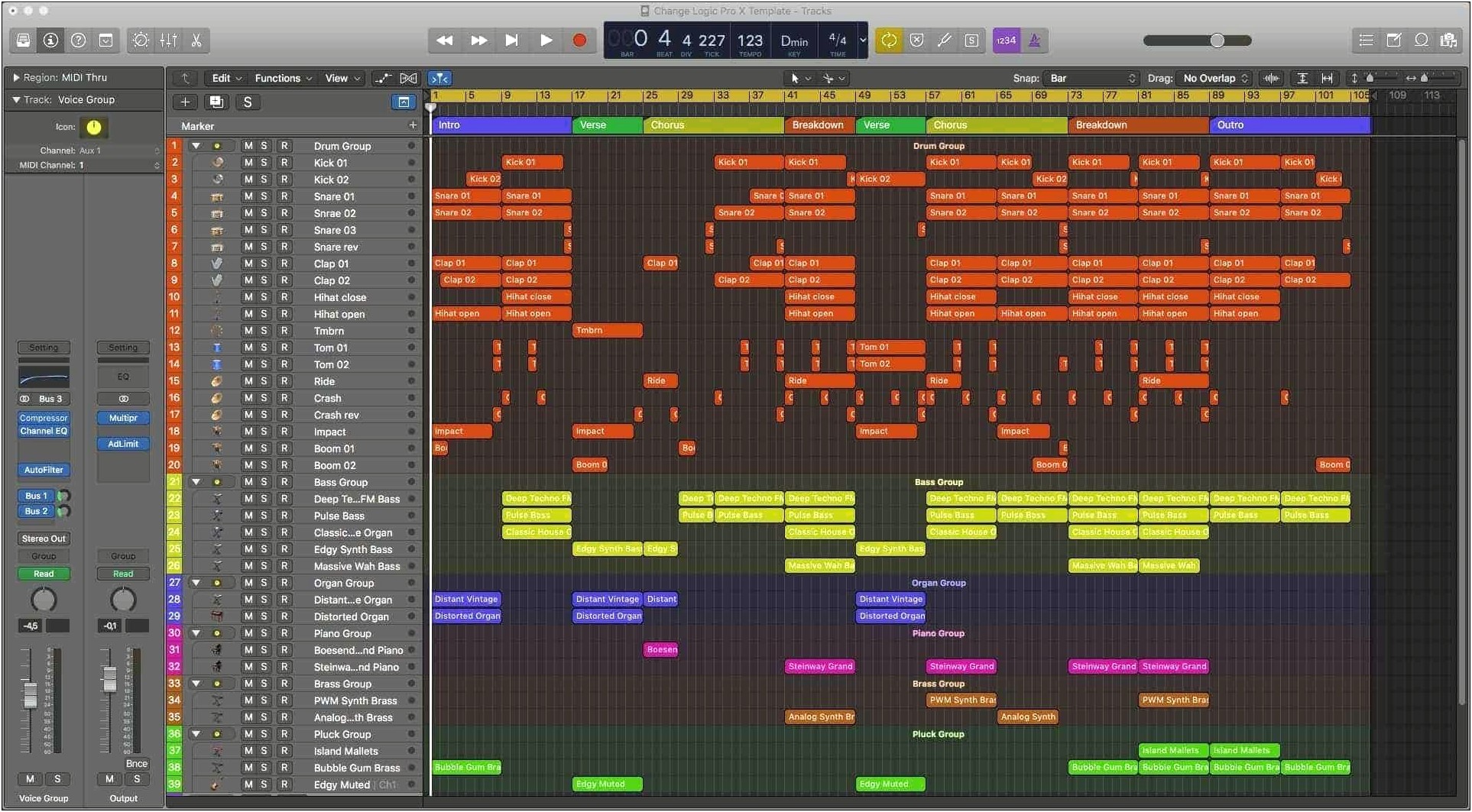1472x812 pixels.
Task: Click the Bus 3 input slot
Action: tap(51, 399)
